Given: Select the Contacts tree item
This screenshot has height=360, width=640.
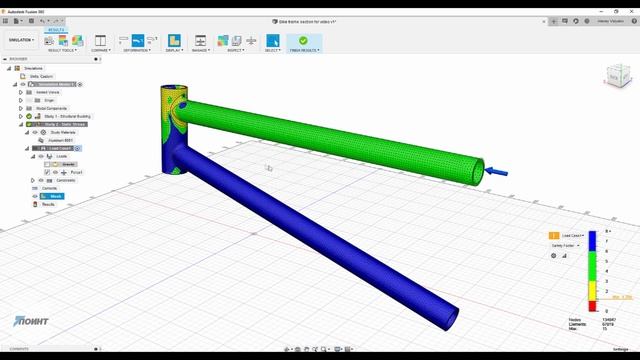Looking at the screenshot, I should (x=50, y=188).
